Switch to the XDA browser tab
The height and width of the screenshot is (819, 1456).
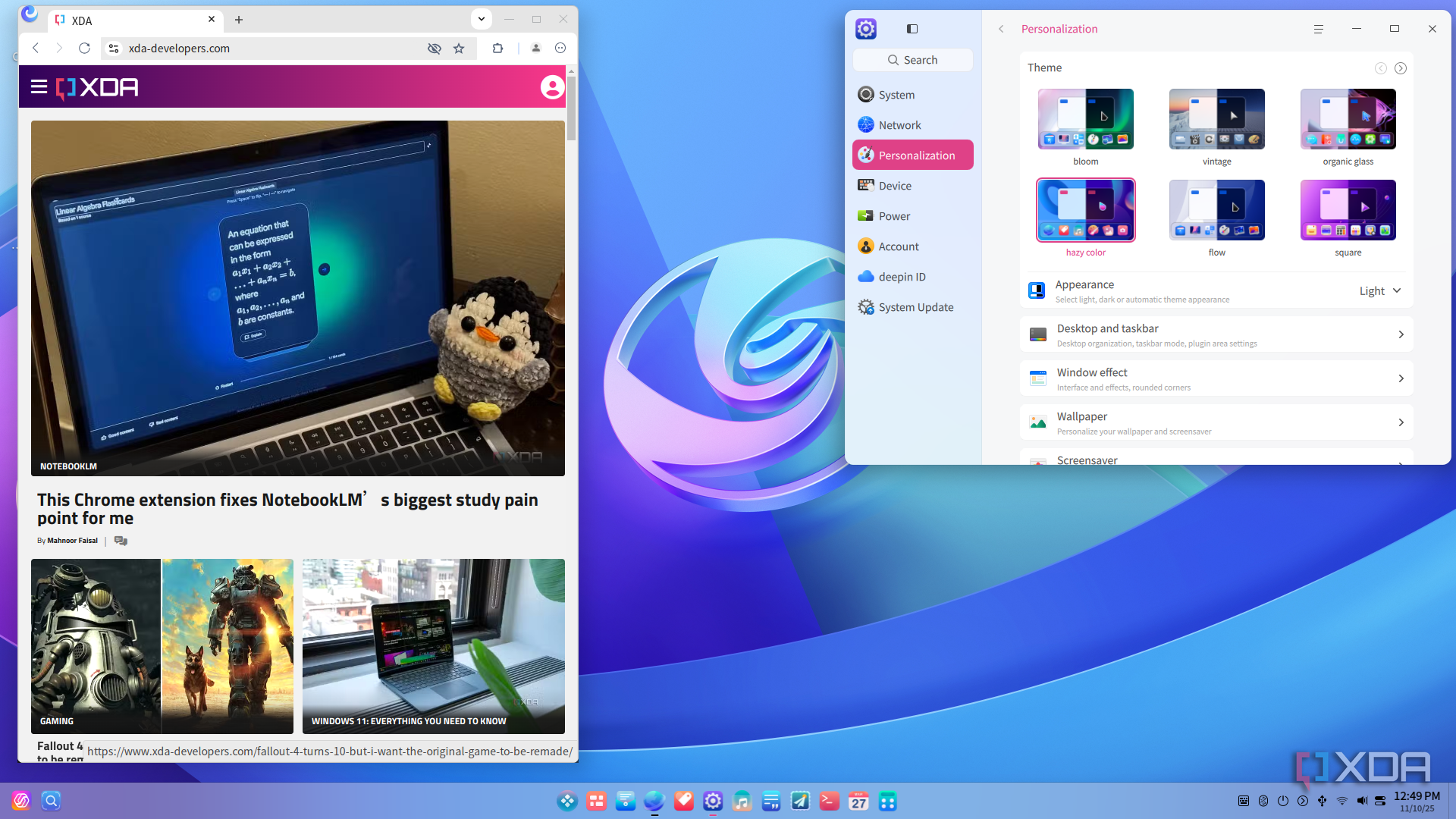(x=136, y=20)
